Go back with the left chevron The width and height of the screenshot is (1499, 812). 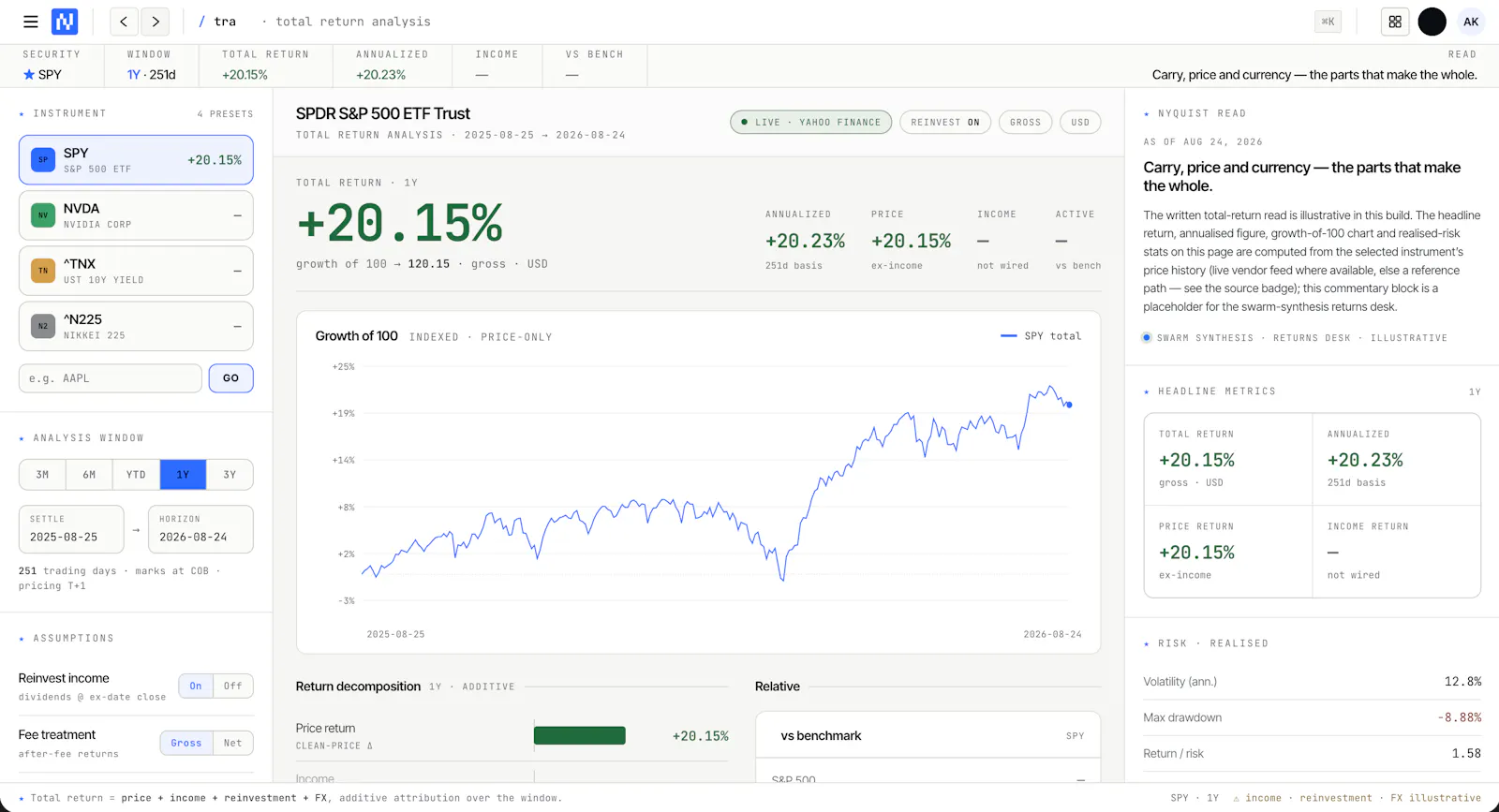pos(124,22)
